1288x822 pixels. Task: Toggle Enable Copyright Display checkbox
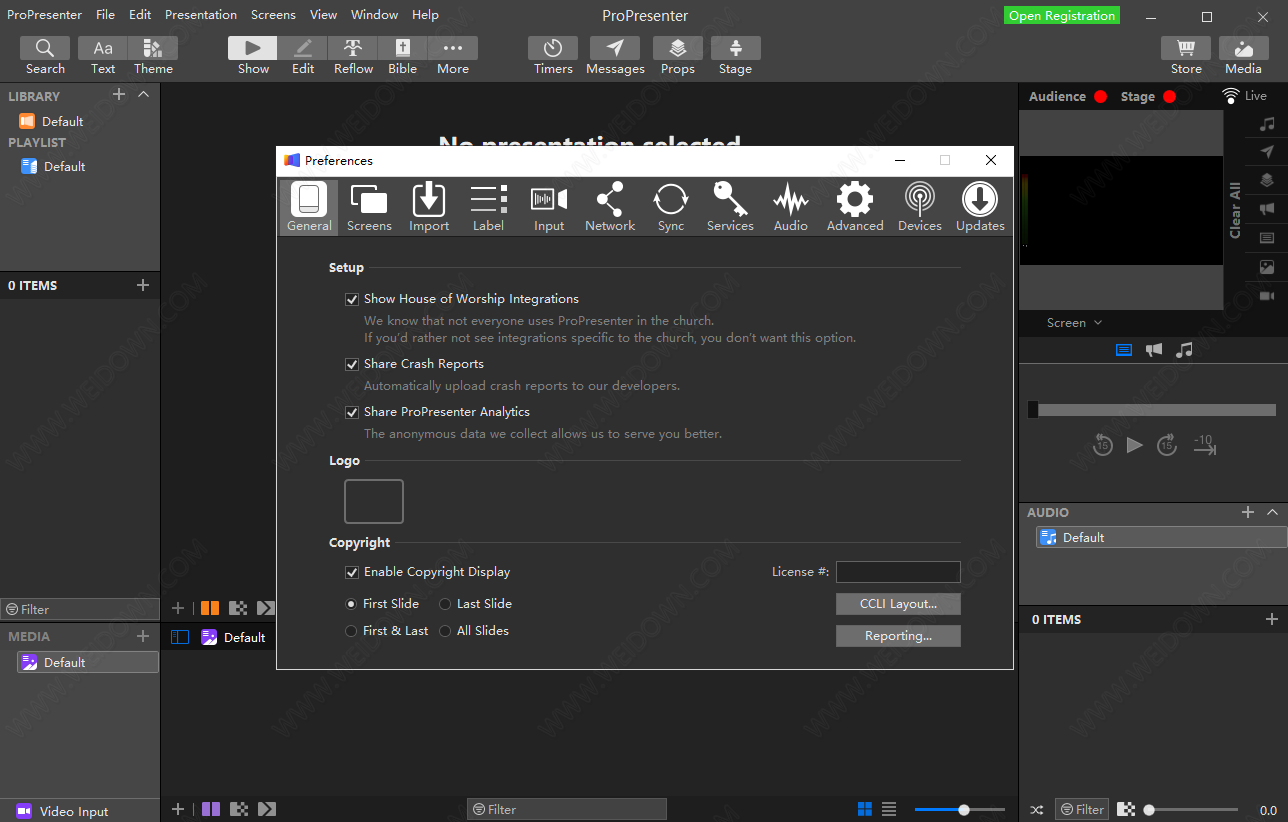click(352, 572)
